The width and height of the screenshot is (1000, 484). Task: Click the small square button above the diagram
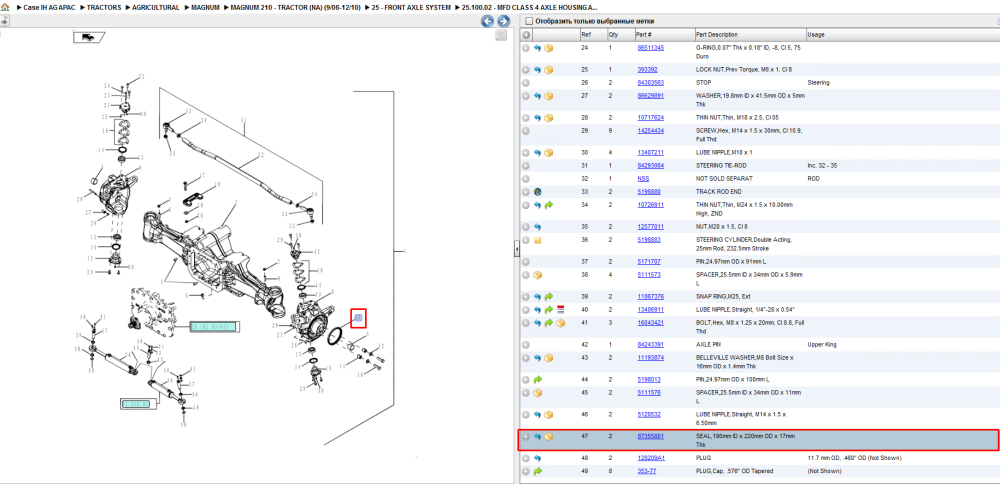[x=501, y=35]
